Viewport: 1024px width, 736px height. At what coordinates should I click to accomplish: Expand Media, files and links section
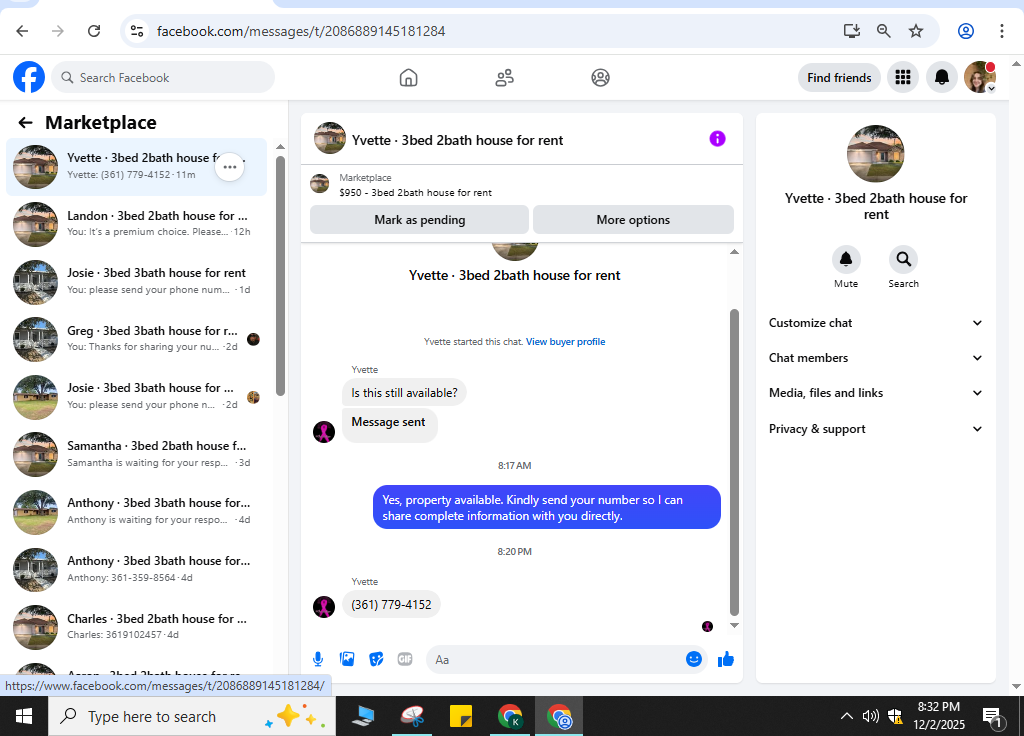tap(875, 393)
